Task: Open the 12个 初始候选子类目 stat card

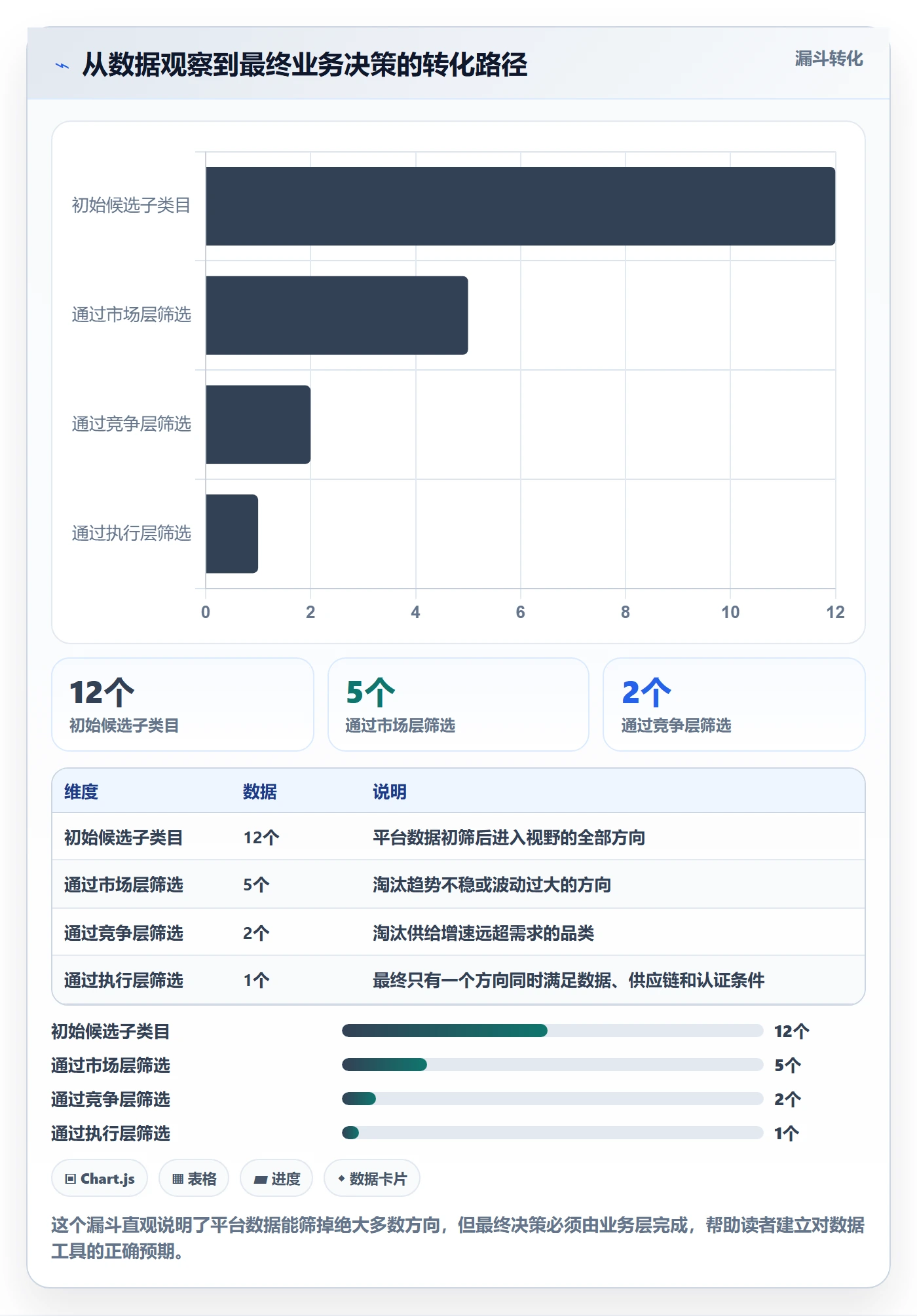Action: tap(183, 704)
